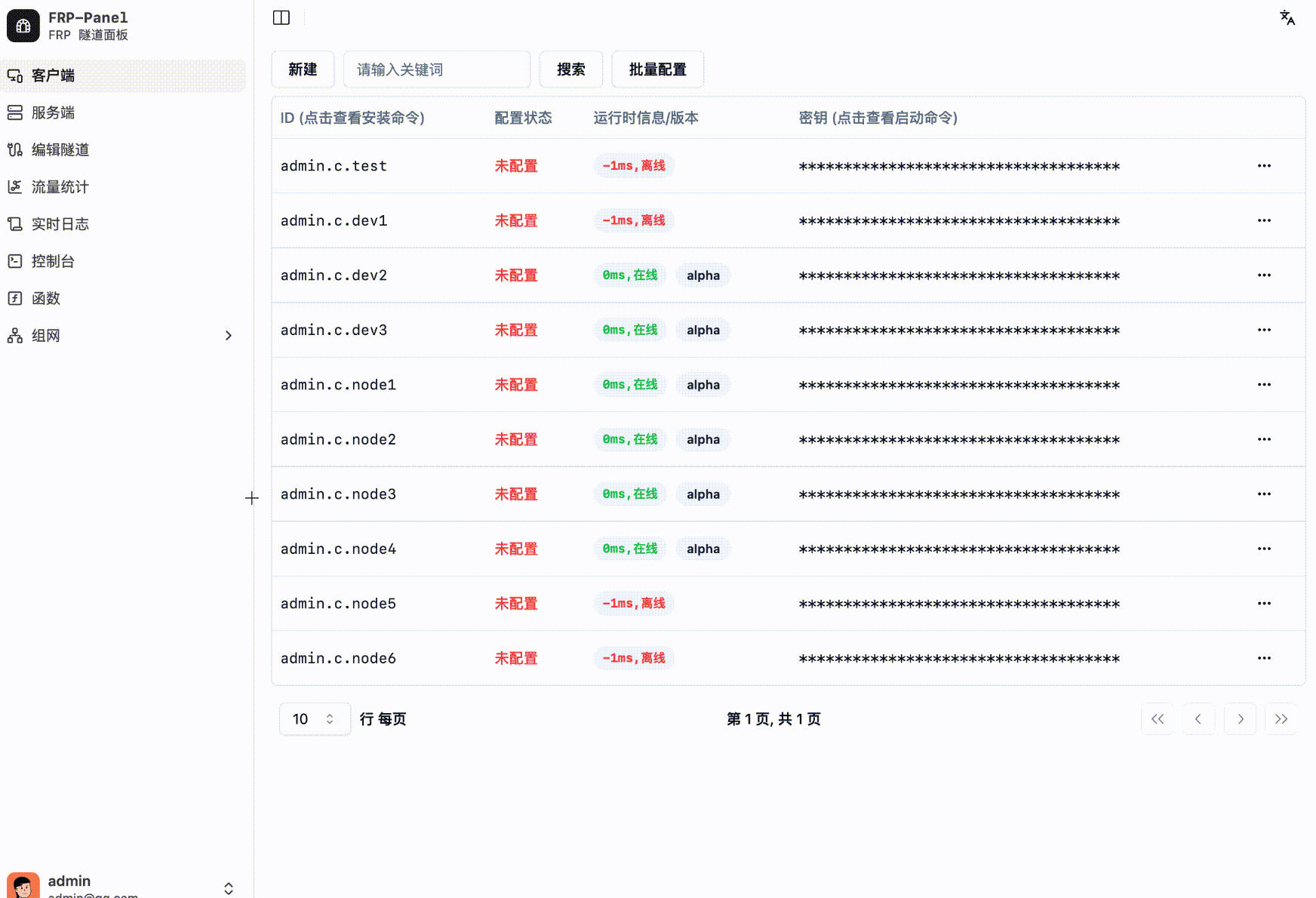Toggle the sidebar panel icon

281,17
